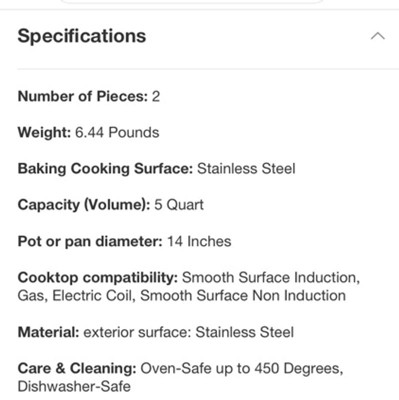This screenshot has height=400, width=399.
Task: Click the Pot or pan diameter label
Action: [90, 241]
